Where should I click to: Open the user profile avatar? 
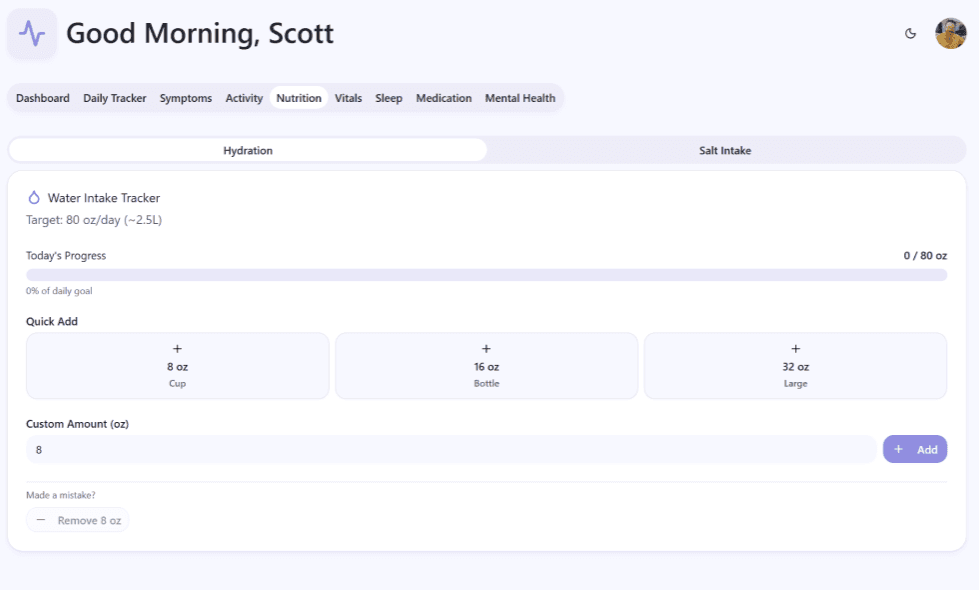click(950, 34)
